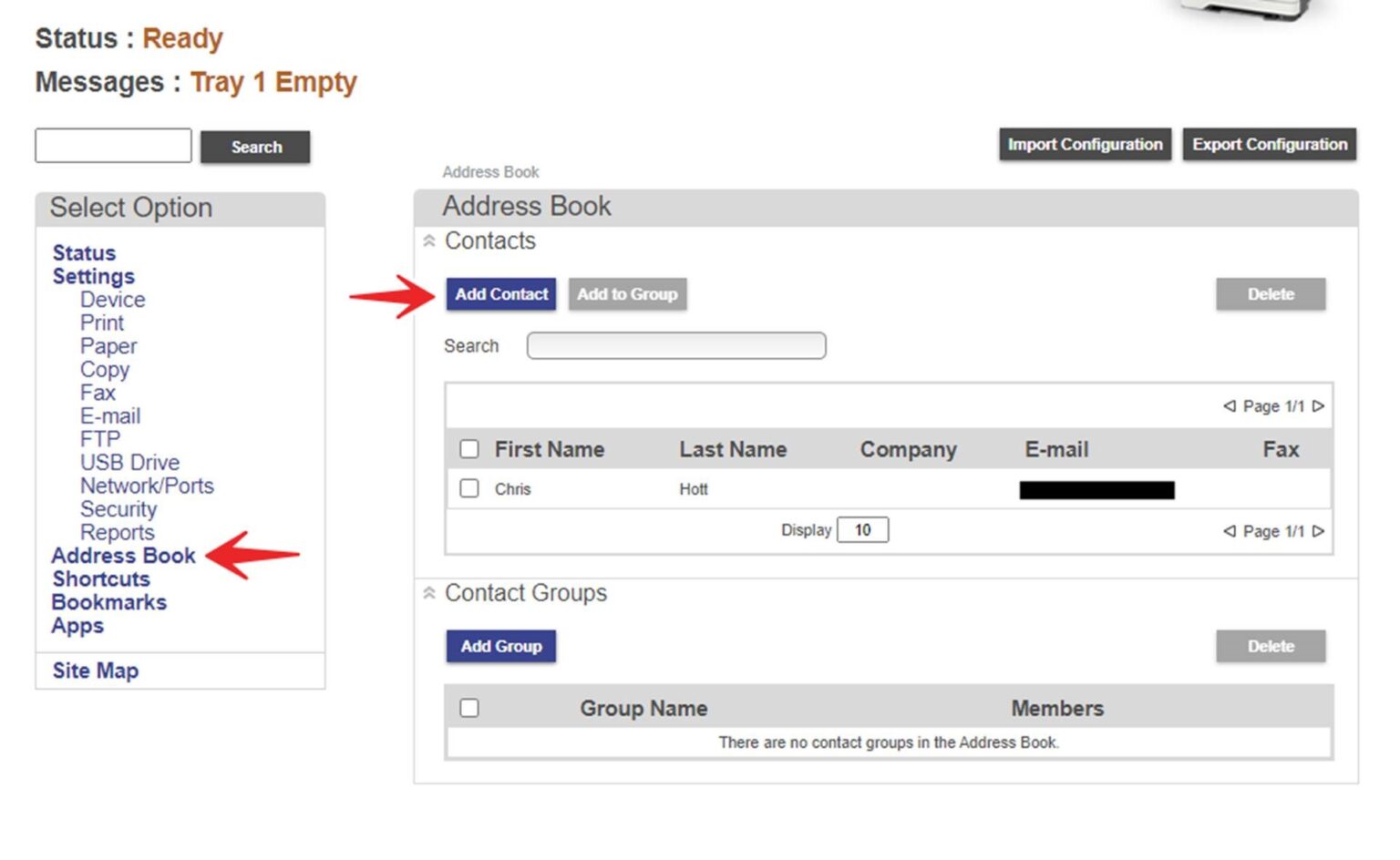Click the next page arrow below the contact list

coord(1319,530)
